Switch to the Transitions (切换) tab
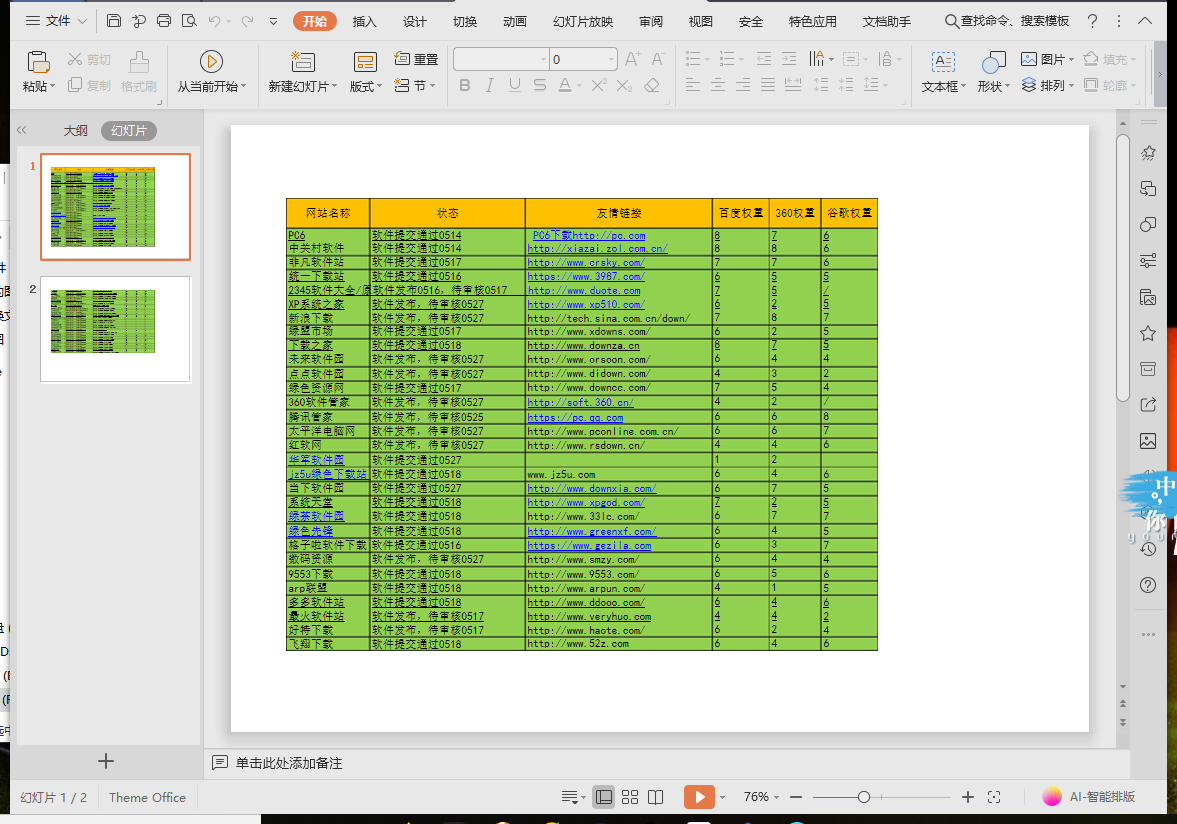The height and width of the screenshot is (824, 1177). (465, 22)
